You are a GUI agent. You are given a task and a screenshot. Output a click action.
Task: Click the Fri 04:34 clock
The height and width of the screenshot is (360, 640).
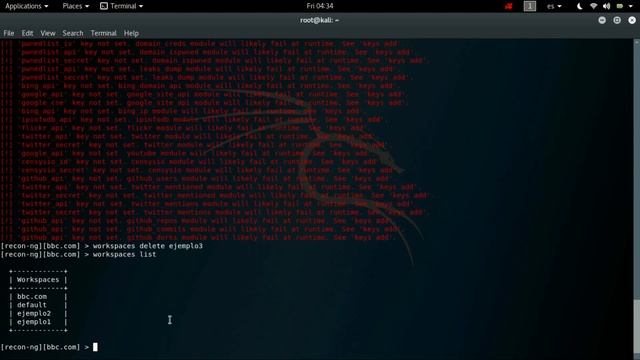click(320, 6)
